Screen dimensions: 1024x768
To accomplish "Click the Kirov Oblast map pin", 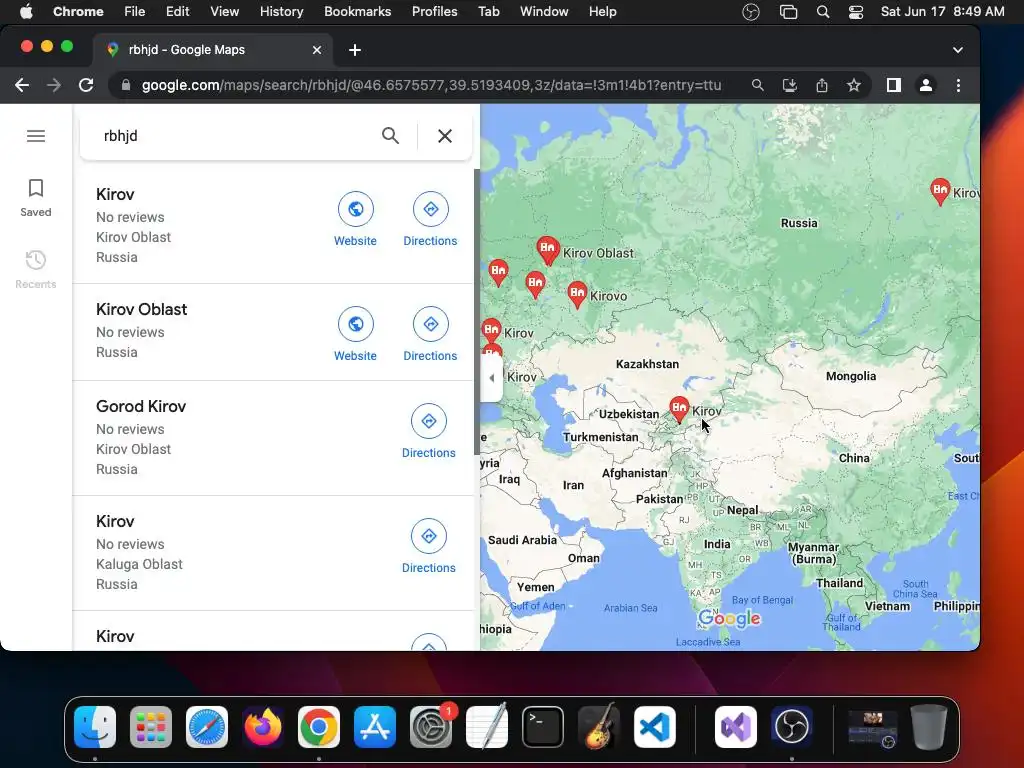I will click(x=547, y=250).
